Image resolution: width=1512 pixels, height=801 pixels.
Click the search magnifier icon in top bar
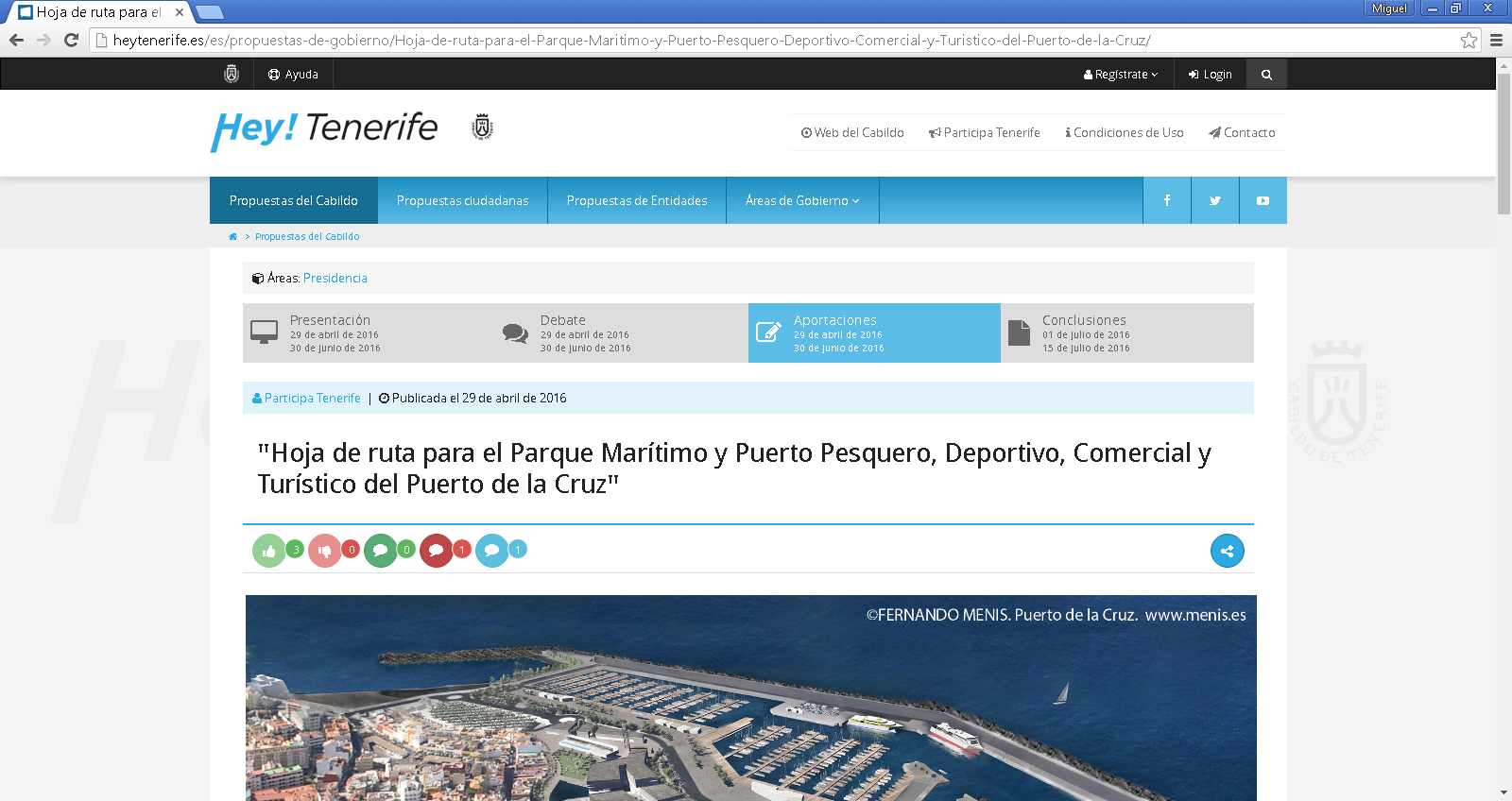(1266, 75)
